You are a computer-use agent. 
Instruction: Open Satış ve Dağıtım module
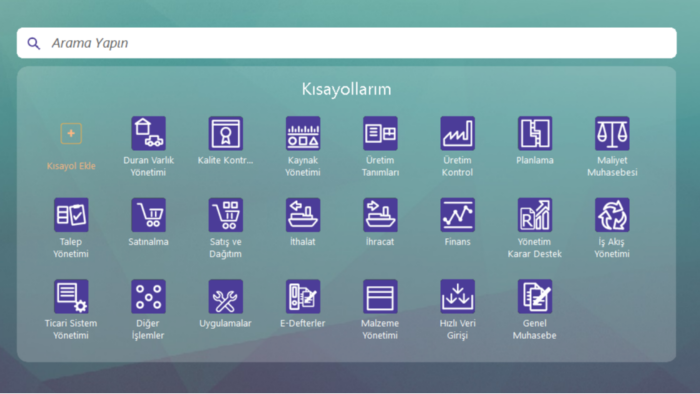225,215
